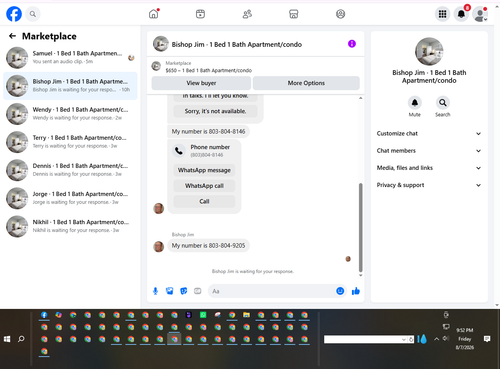Select the Bishop Jim conversation
500x369 pixels.
(x=70, y=86)
